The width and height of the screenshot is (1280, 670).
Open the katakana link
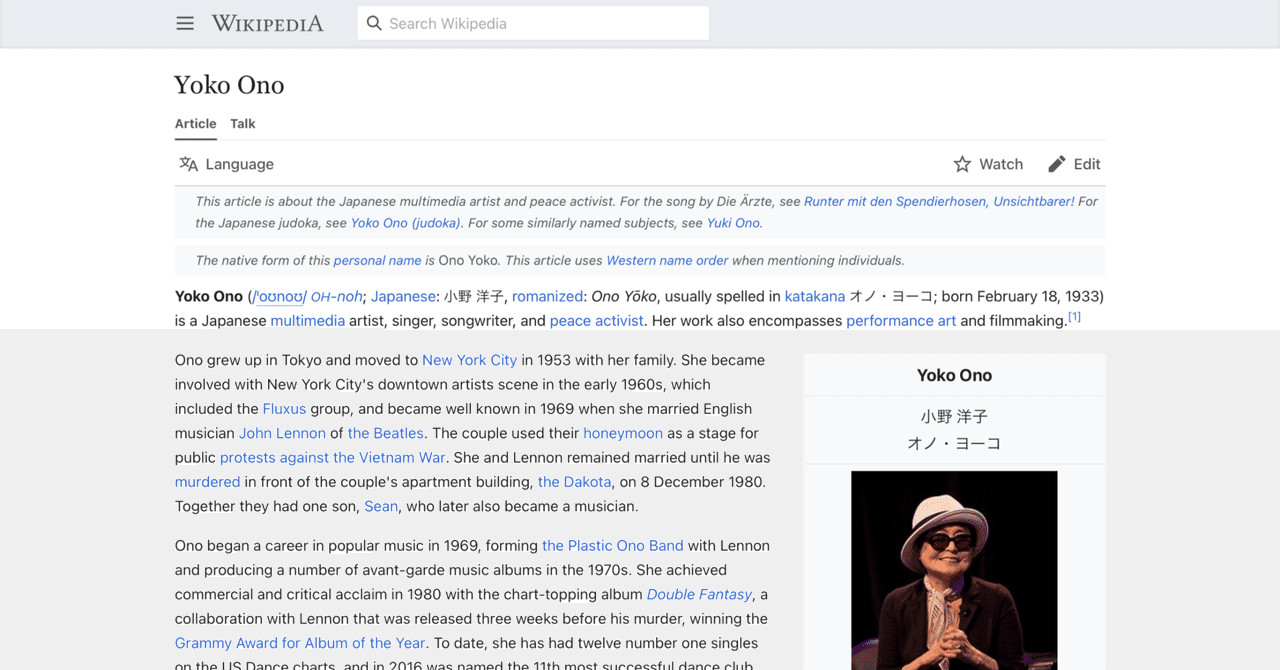tap(815, 296)
